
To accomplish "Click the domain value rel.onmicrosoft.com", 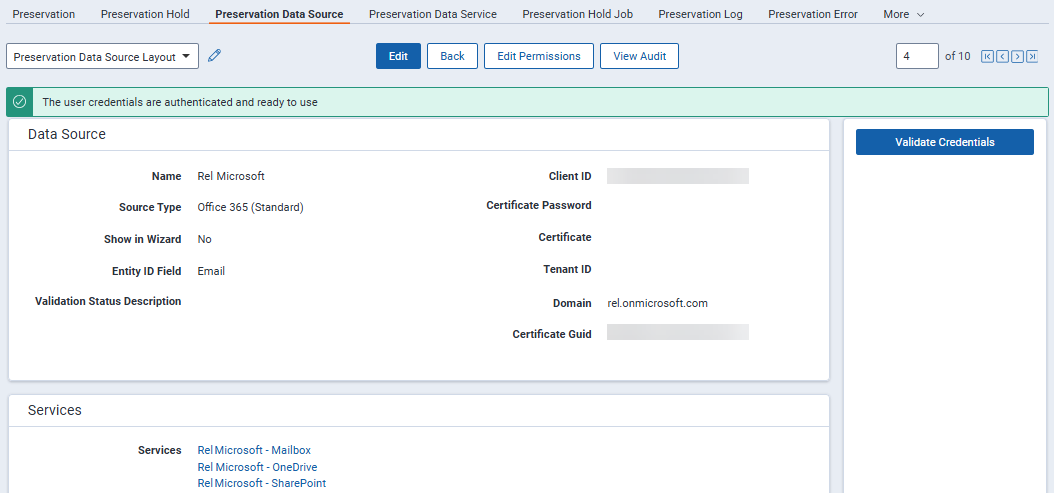I will pos(657,303).
